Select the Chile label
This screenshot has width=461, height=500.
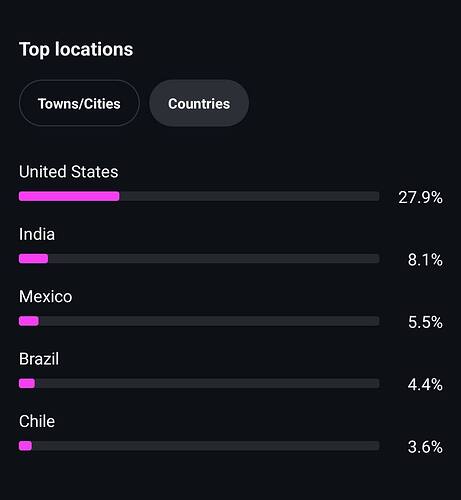tap(37, 421)
